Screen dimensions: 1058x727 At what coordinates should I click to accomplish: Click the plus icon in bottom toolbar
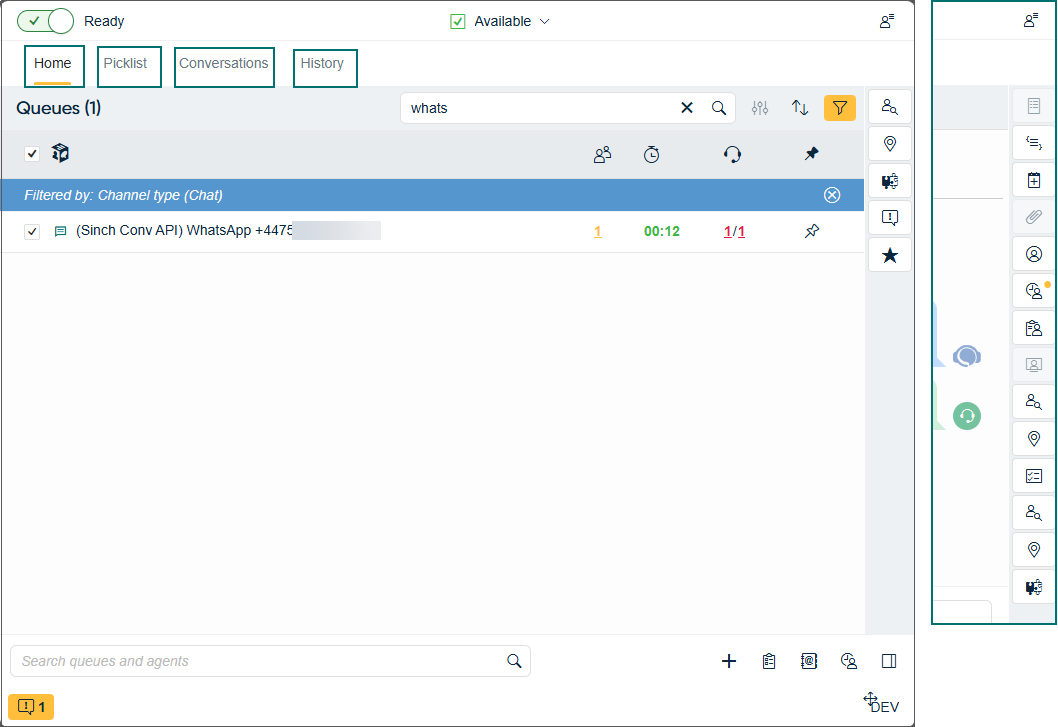tap(729, 661)
